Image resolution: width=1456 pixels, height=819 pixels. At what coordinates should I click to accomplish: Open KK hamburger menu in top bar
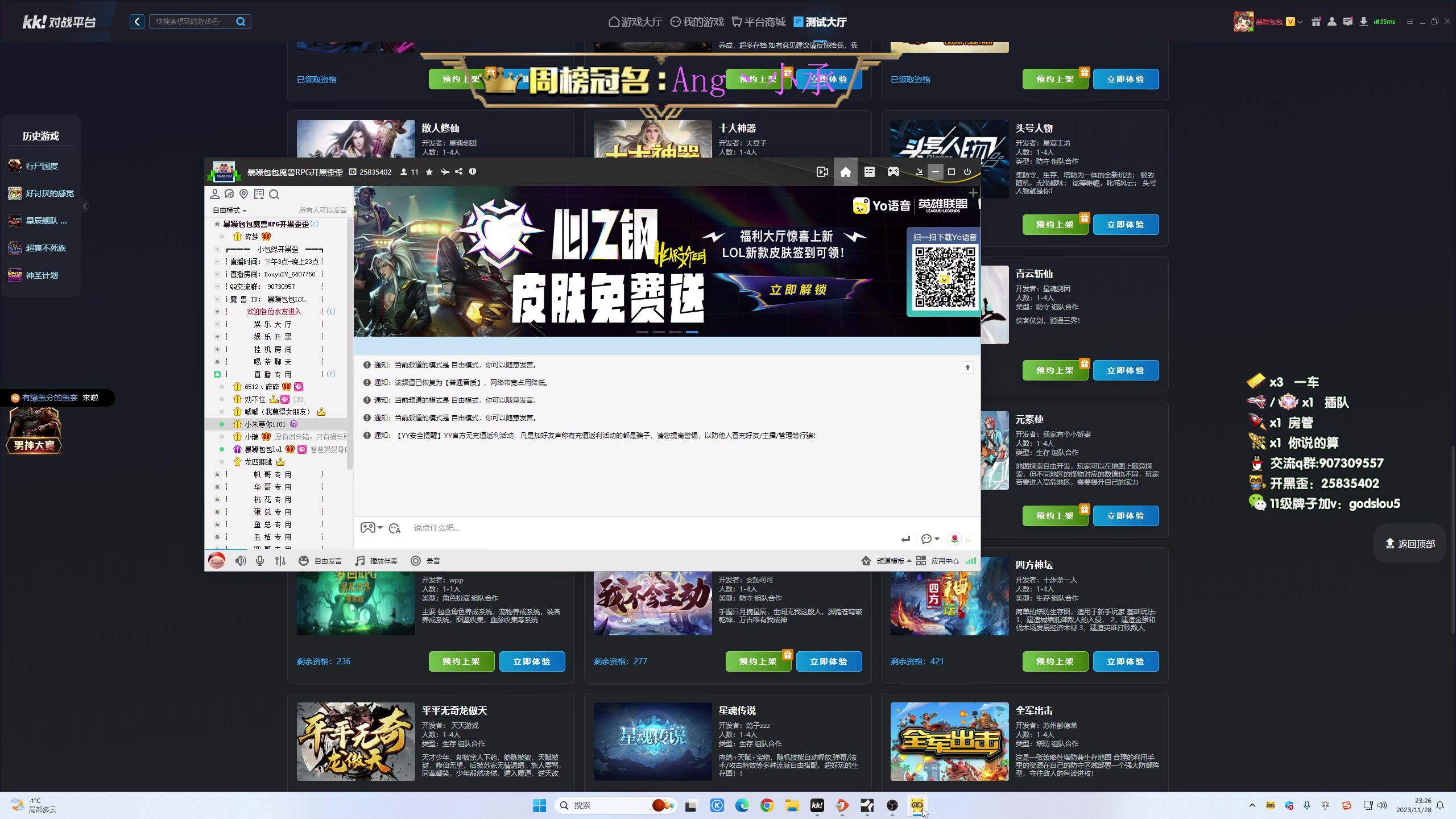click(x=1410, y=22)
